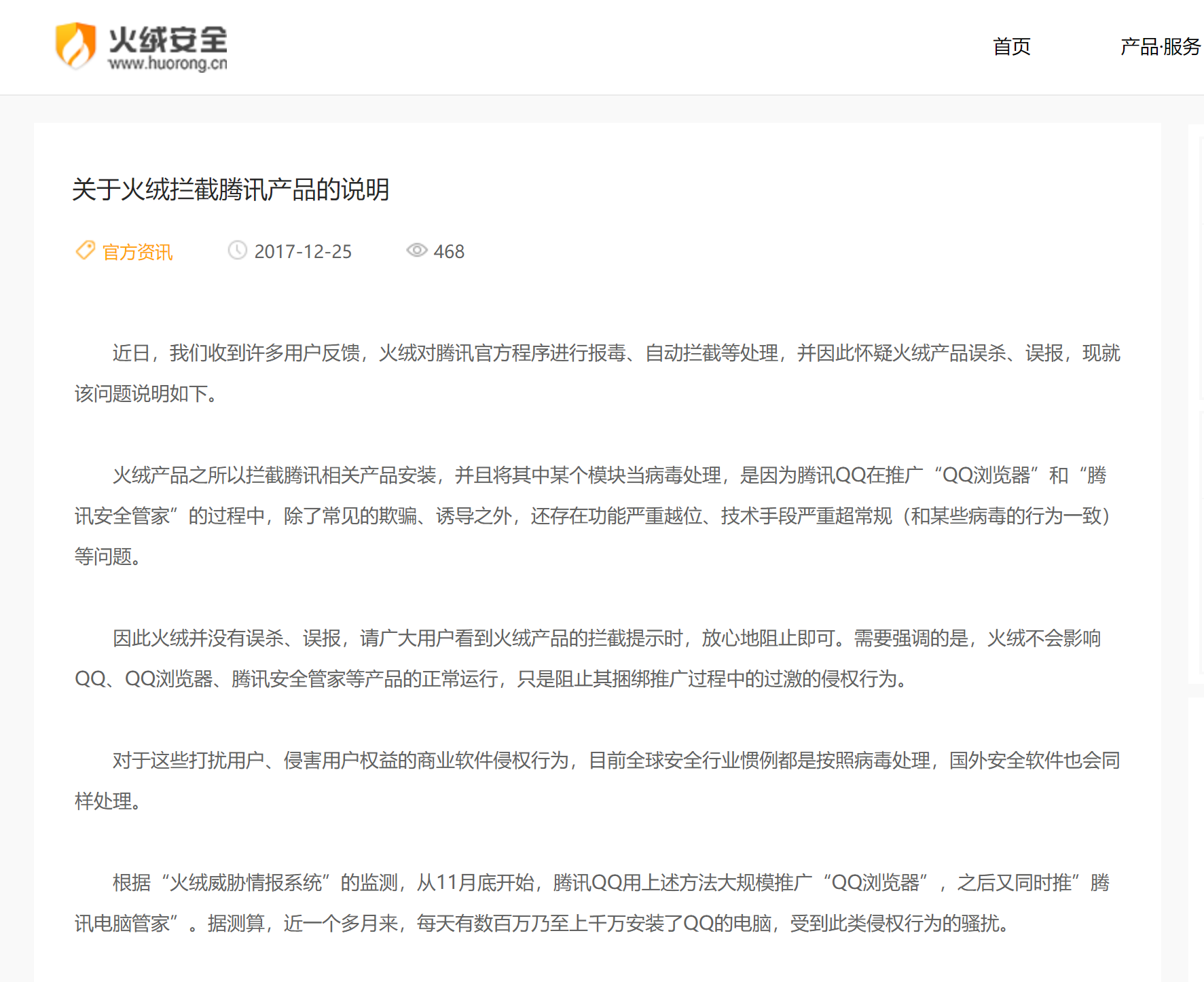
Task: Click the paragraph starting 根据“火绒威胁情报系统”
Action: pyautogui.click(x=592, y=903)
